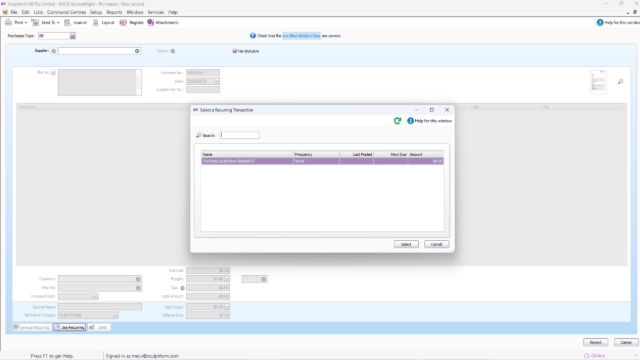The height and width of the screenshot is (360, 640).
Task: Open the Edit menu
Action: coord(25,12)
